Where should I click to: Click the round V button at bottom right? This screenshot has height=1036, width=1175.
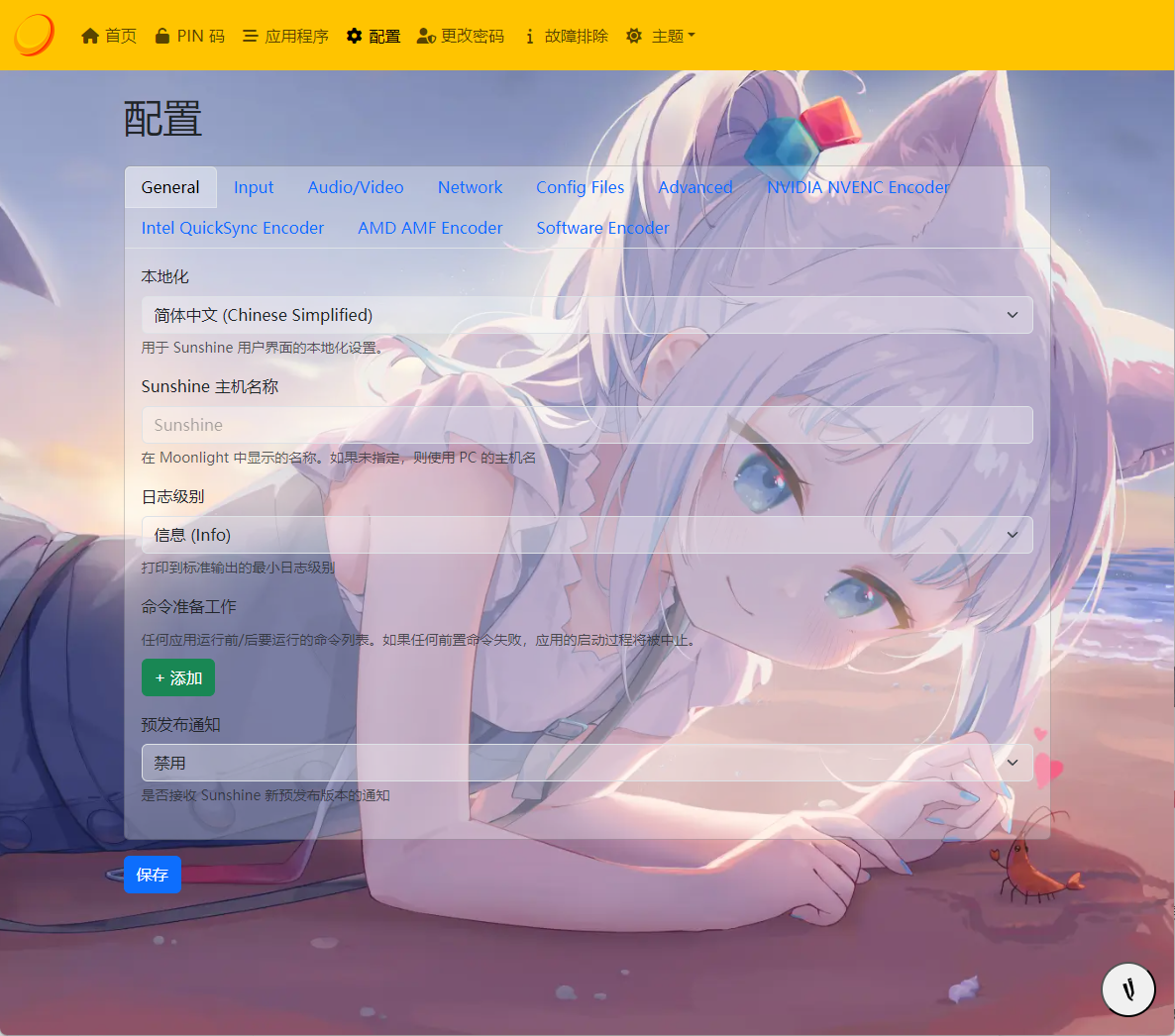pos(1127,989)
